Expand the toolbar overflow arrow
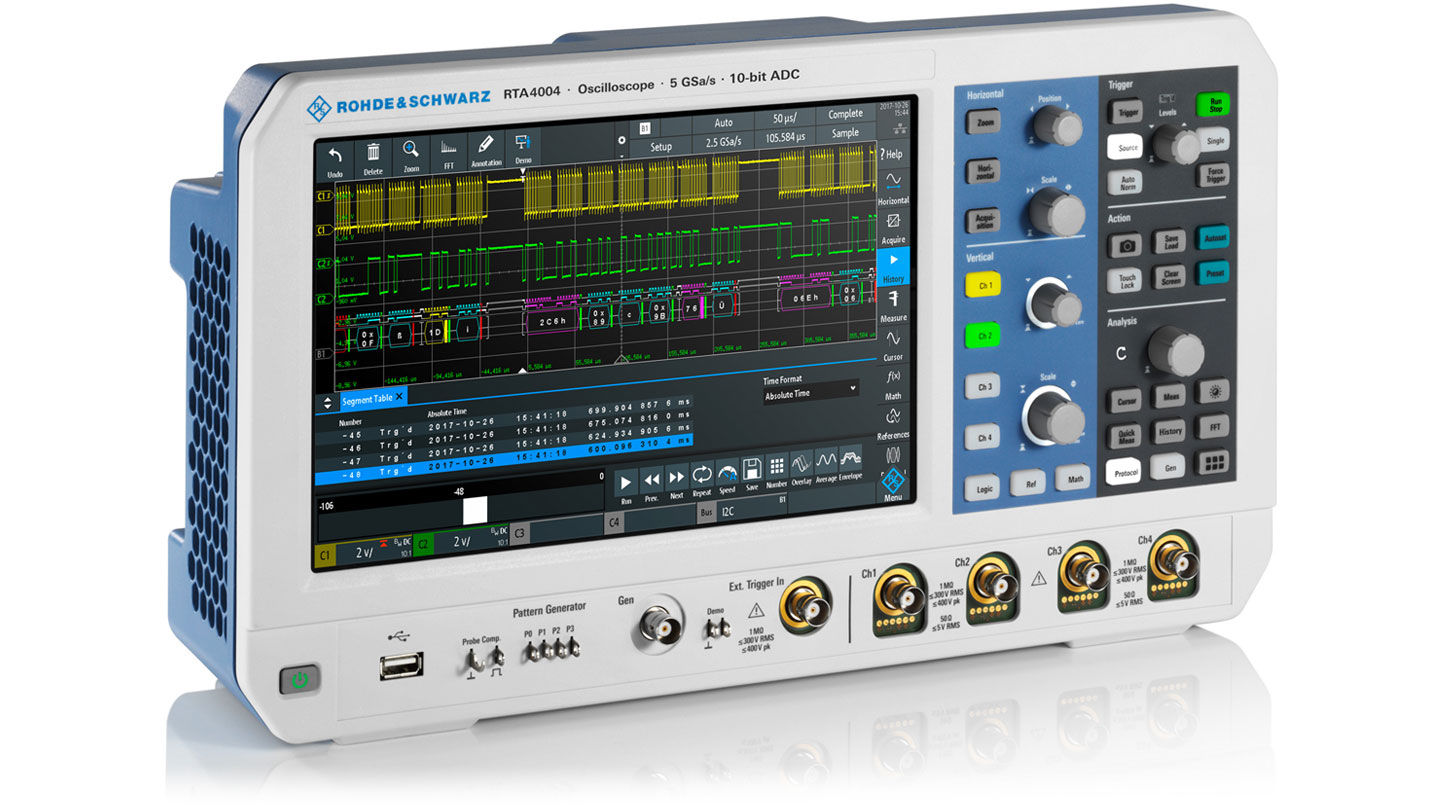The width and height of the screenshot is (1440, 810). pyautogui.click(x=620, y=156)
